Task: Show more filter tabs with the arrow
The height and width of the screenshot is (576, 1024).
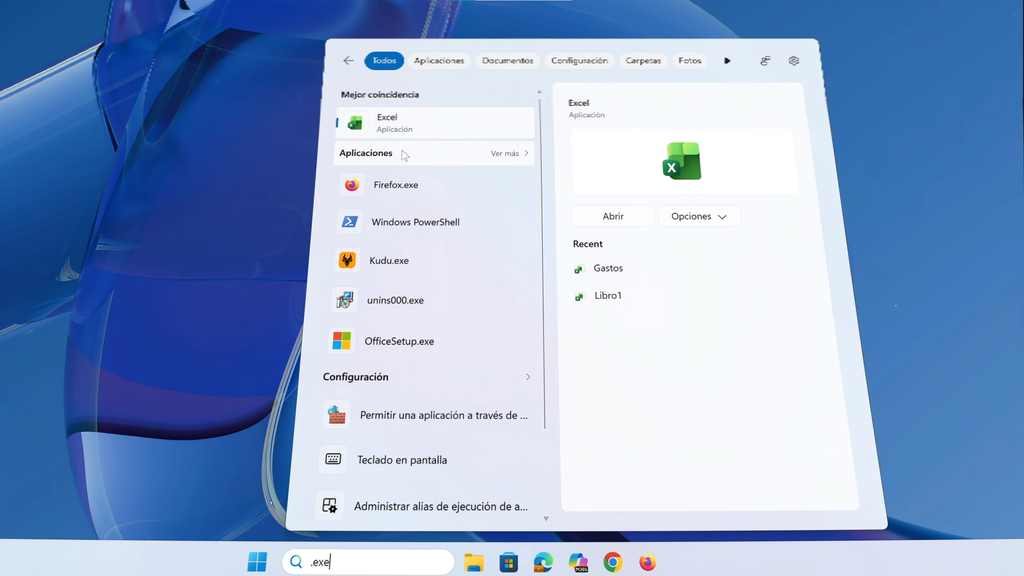Action: coord(727,61)
